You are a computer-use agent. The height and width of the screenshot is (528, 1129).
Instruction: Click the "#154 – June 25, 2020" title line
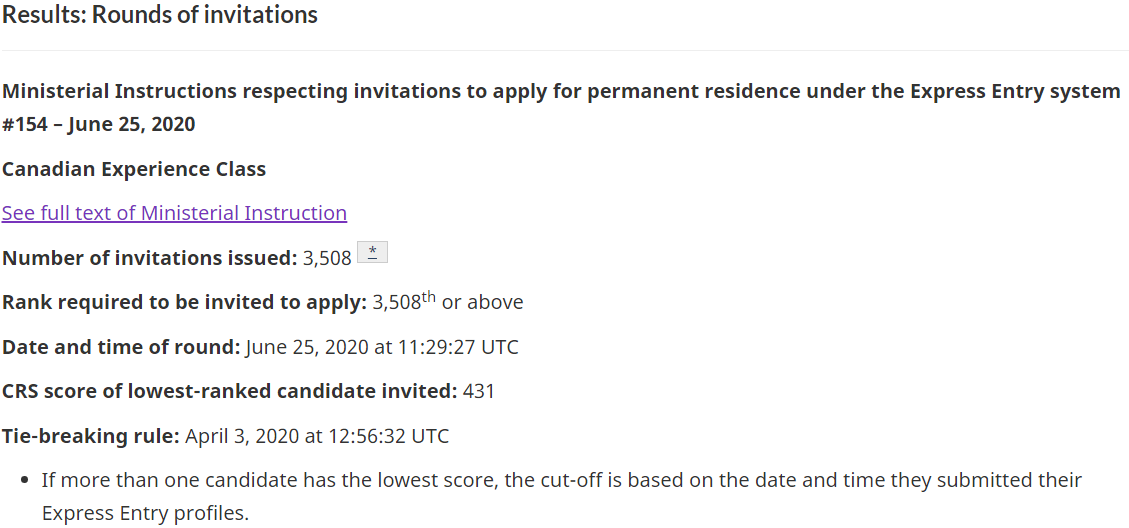[x=99, y=125]
